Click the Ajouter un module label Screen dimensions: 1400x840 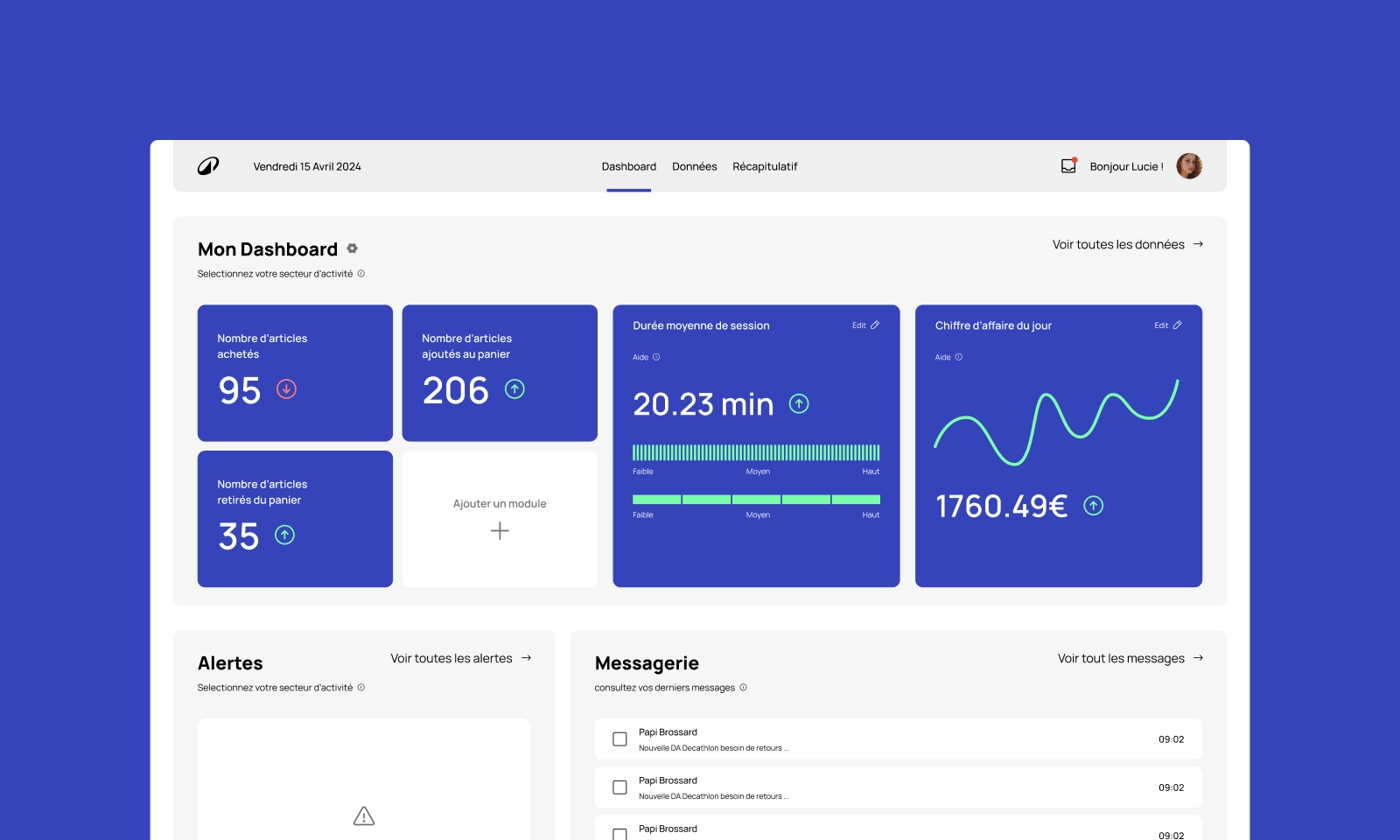(x=500, y=504)
